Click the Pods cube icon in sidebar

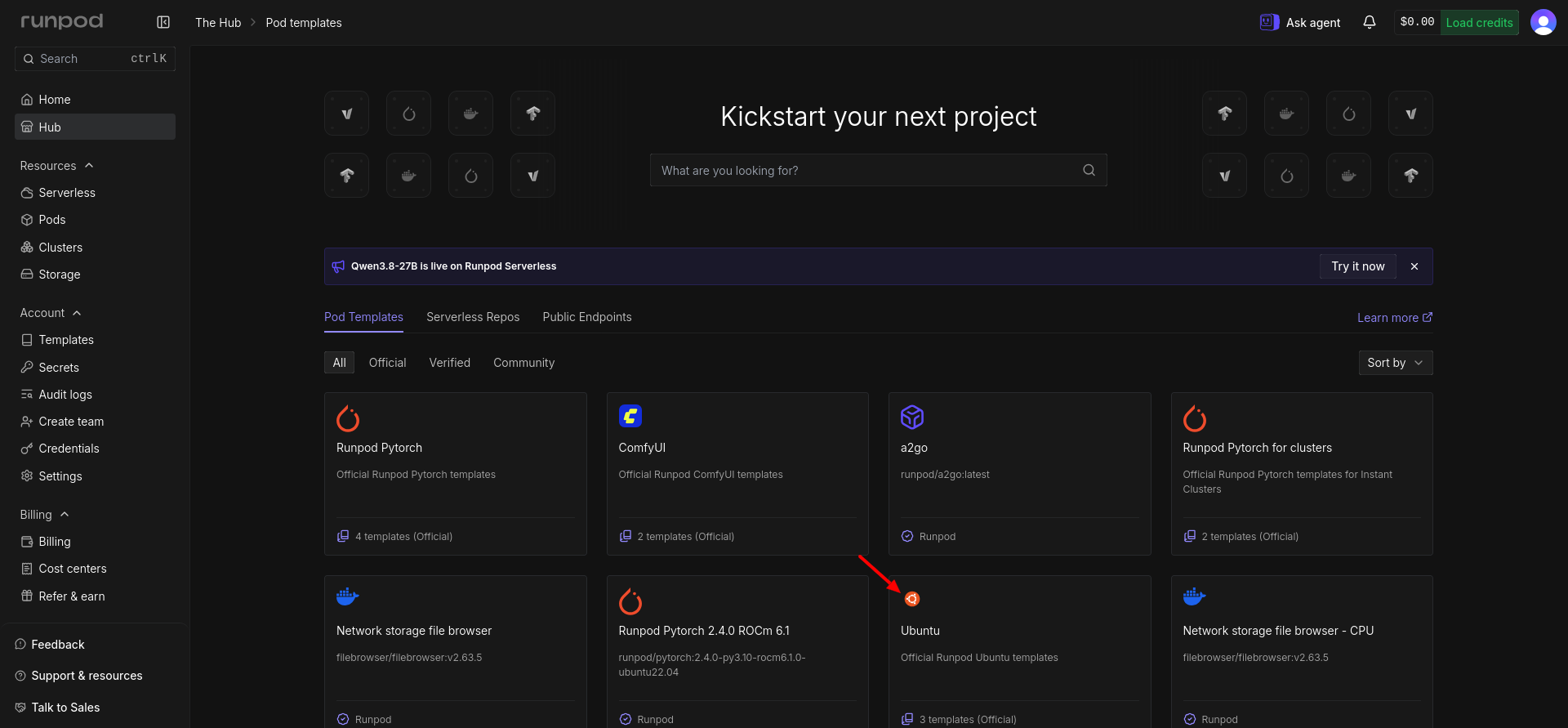tap(27, 220)
